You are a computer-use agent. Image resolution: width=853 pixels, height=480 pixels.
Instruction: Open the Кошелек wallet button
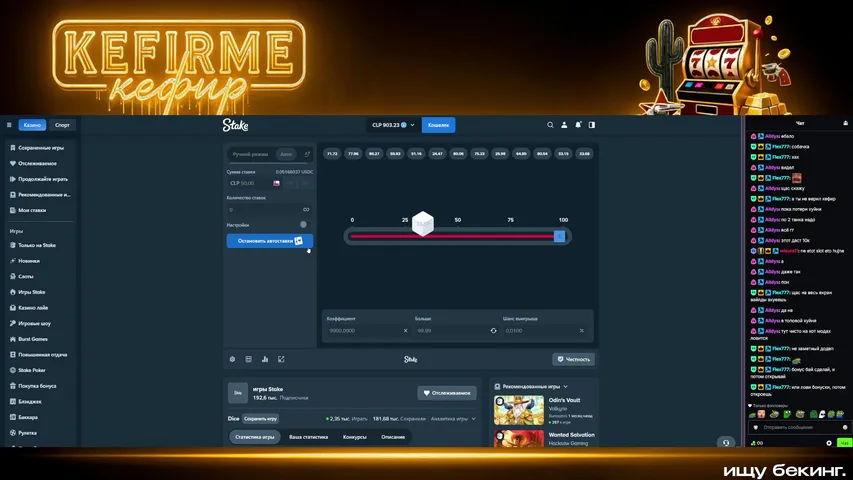pyautogui.click(x=438, y=125)
